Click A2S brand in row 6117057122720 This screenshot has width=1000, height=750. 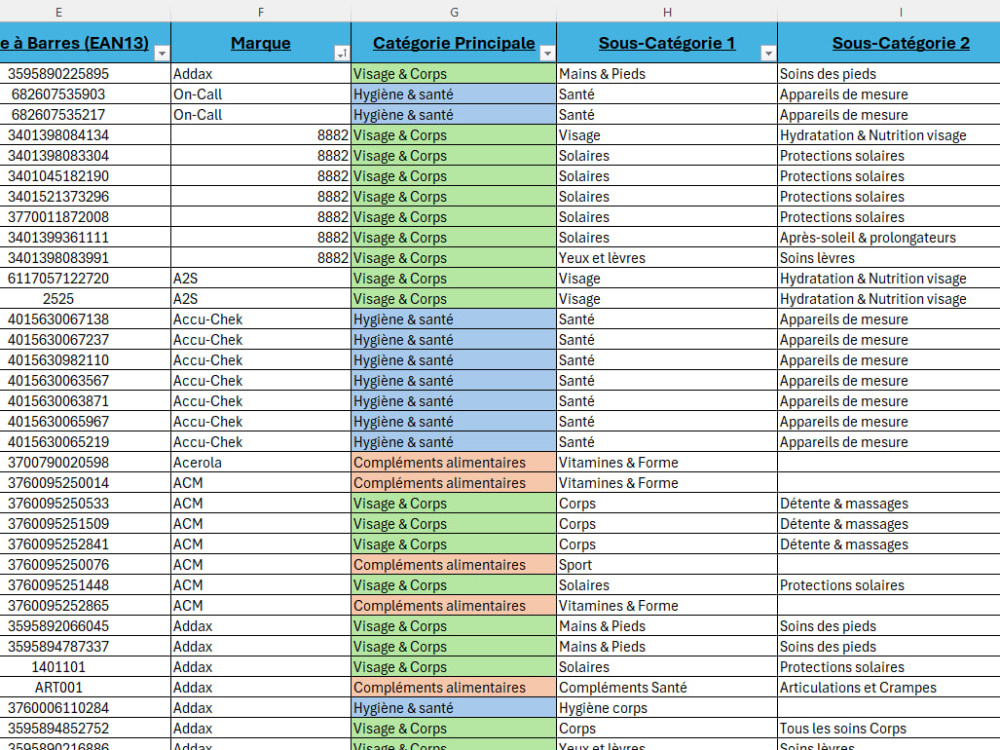click(x=261, y=279)
